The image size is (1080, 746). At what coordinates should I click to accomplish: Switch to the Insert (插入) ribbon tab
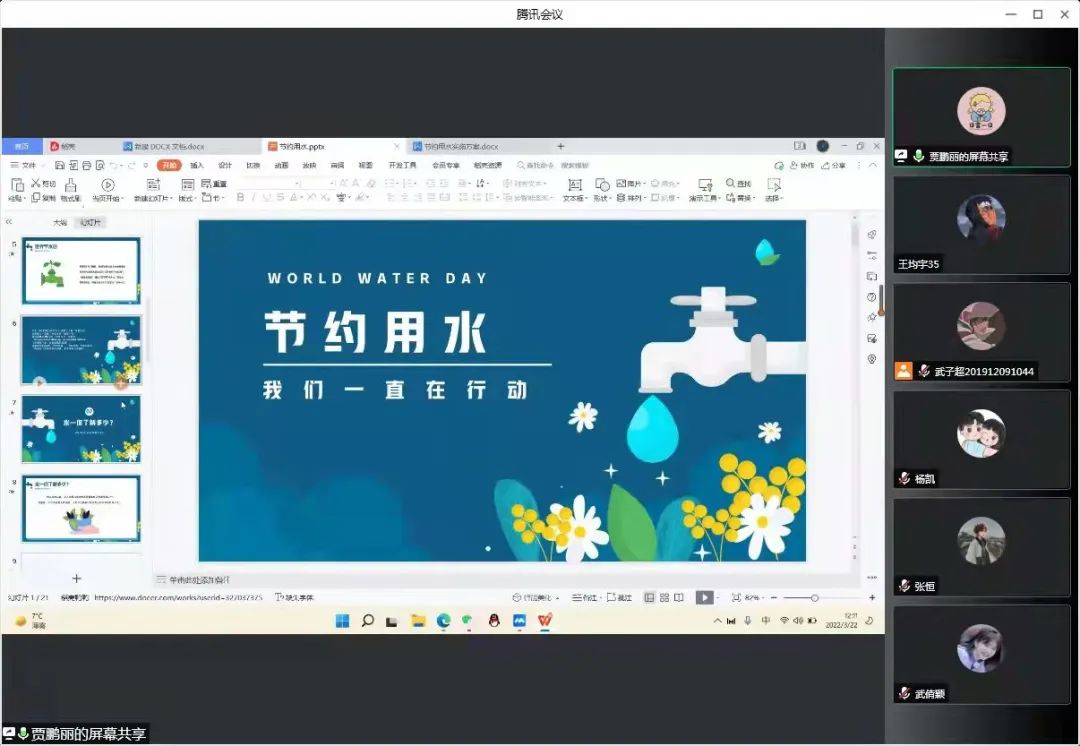point(197,165)
